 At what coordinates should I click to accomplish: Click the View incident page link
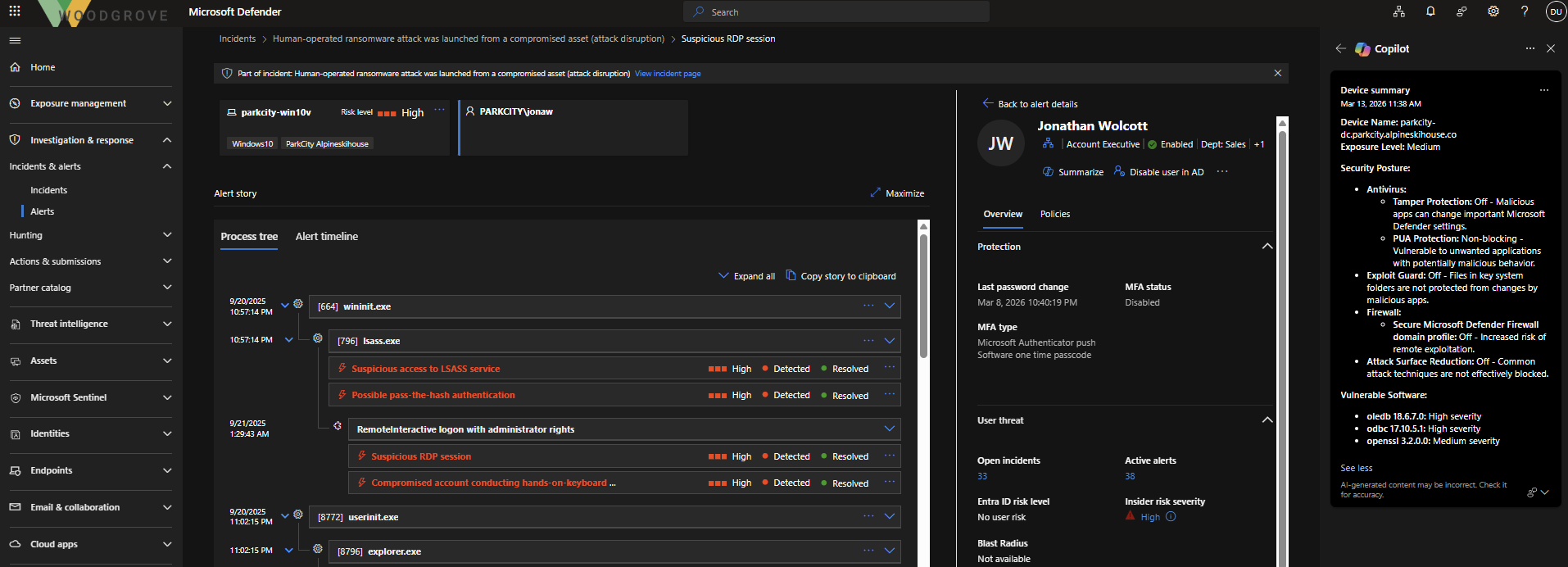[667, 74]
